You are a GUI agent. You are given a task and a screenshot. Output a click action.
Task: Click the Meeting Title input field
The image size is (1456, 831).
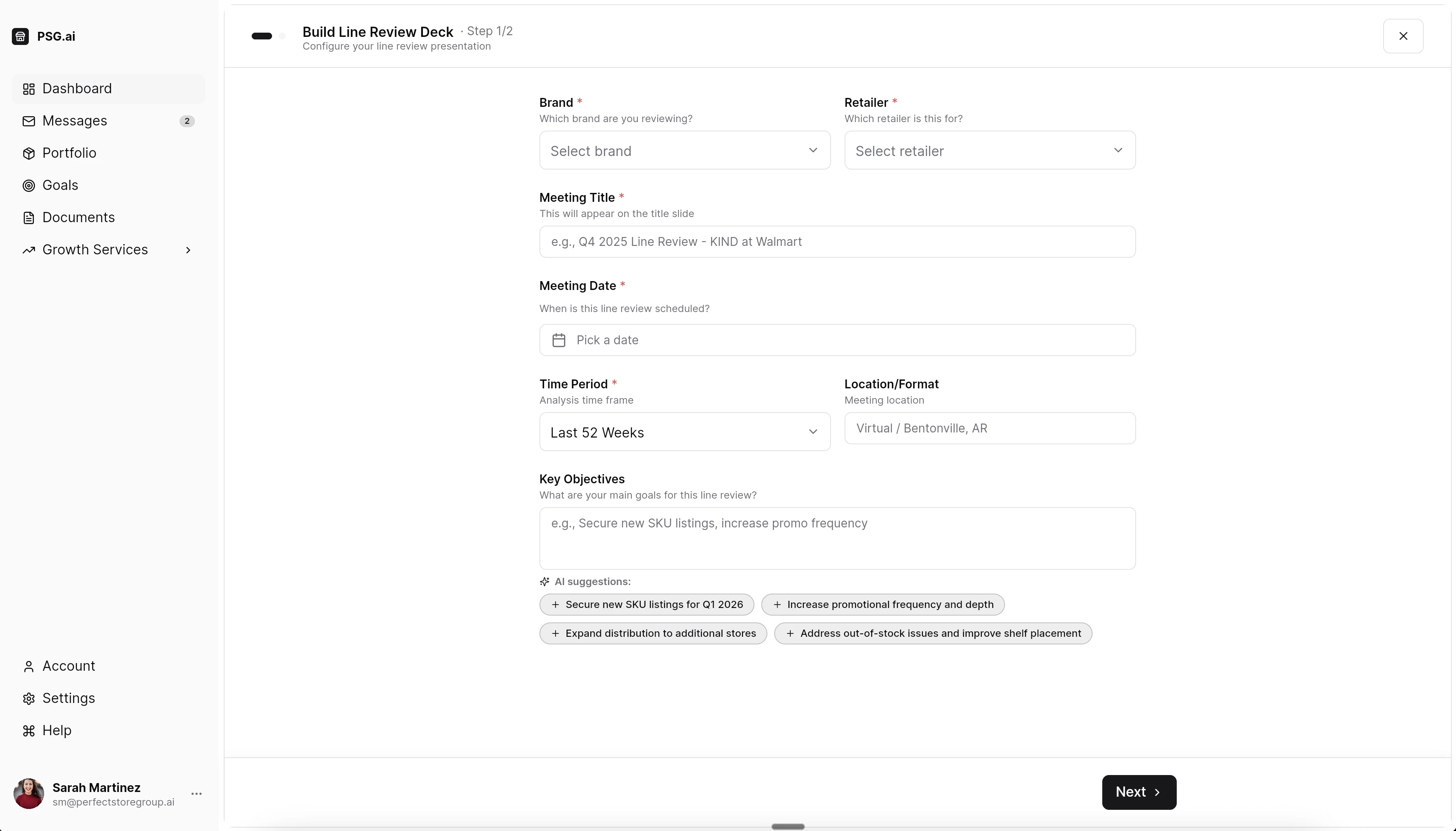tap(836, 241)
